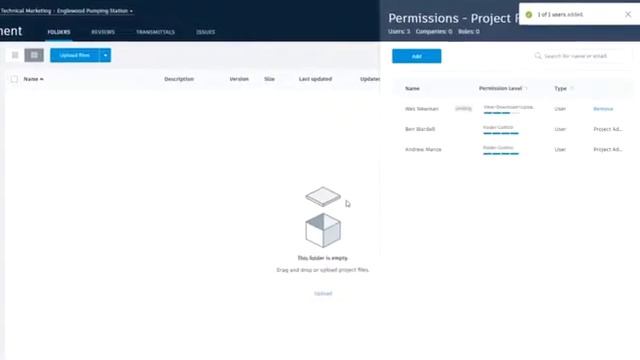Viewport: 640px width, 360px height.
Task: Click the Description column header
Action: point(179,79)
